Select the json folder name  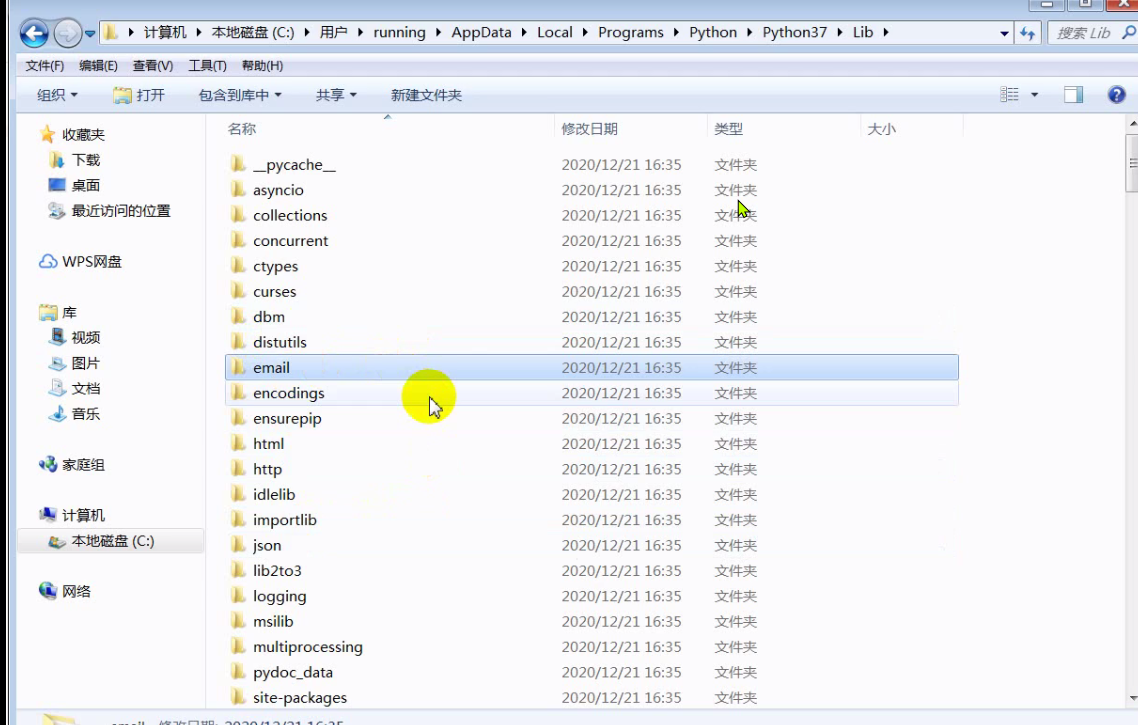click(x=267, y=546)
